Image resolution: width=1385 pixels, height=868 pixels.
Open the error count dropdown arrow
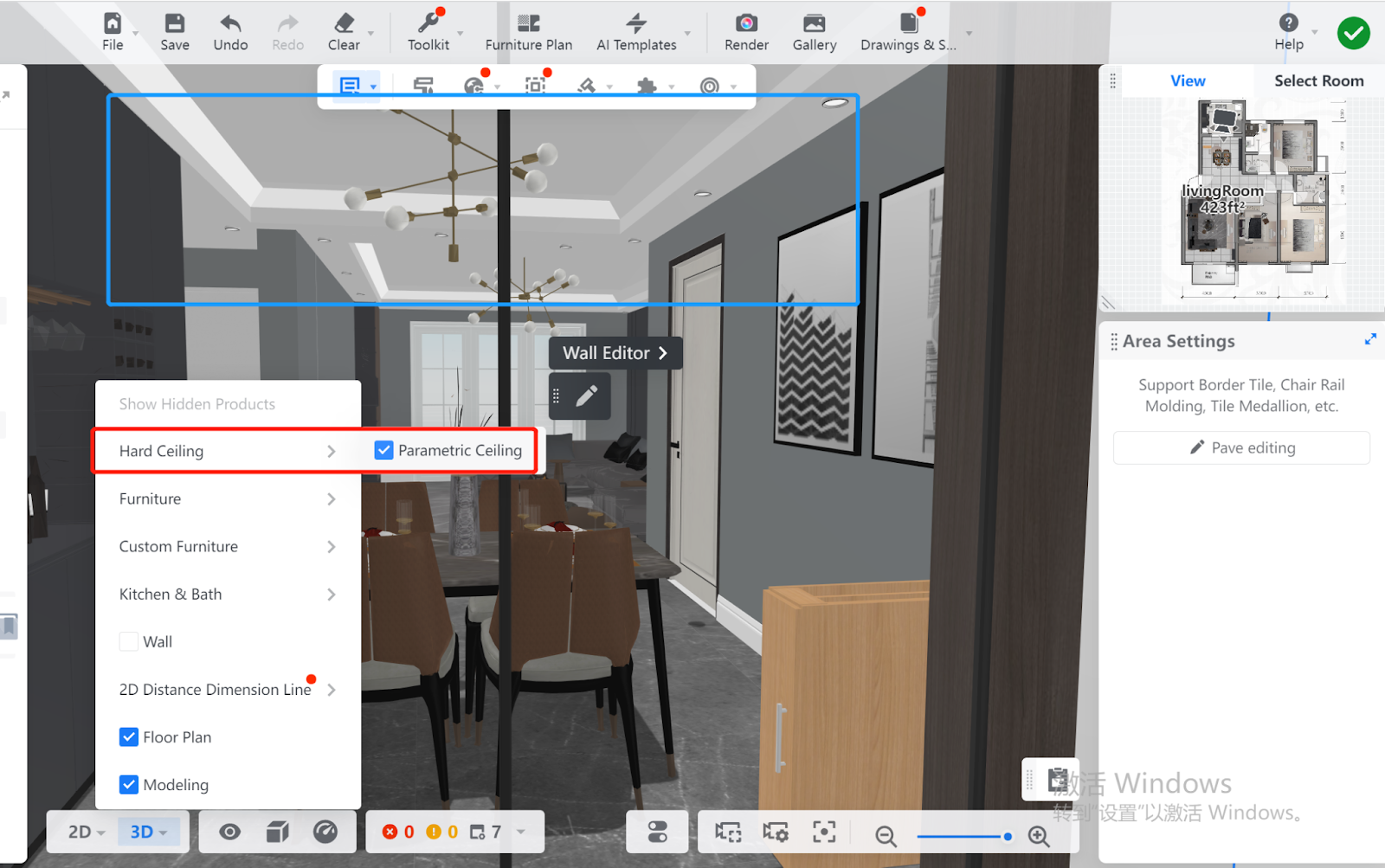point(521,832)
